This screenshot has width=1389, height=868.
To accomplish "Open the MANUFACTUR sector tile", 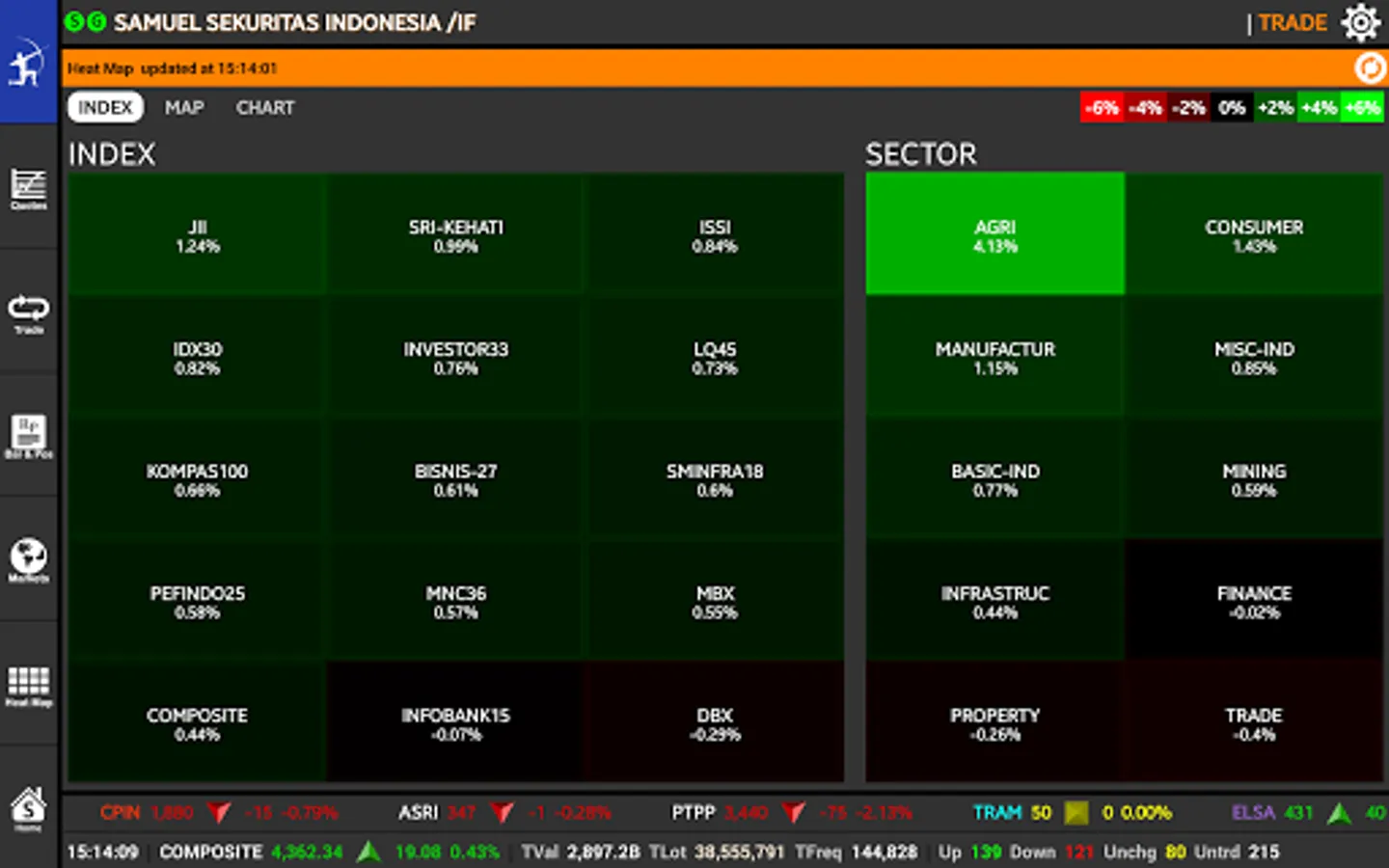I will [x=994, y=356].
